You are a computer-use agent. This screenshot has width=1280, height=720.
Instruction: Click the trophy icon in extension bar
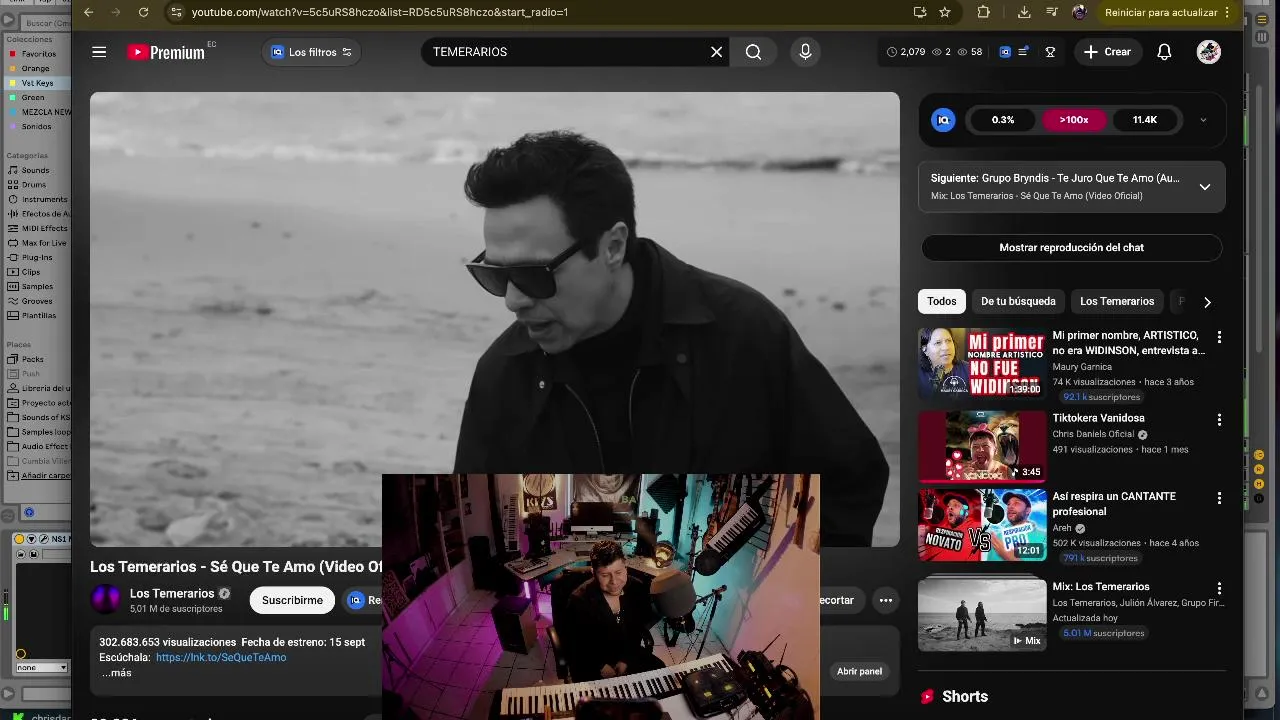[1050, 52]
